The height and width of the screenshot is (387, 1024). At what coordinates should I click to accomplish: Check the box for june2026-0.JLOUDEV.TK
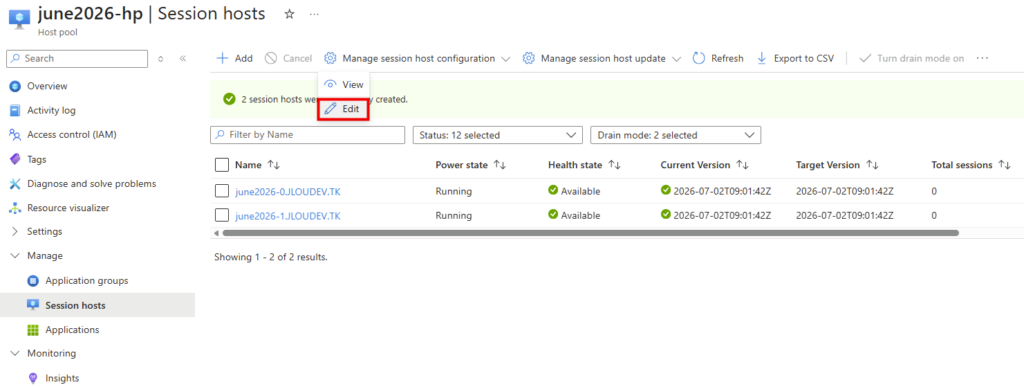[x=221, y=191]
